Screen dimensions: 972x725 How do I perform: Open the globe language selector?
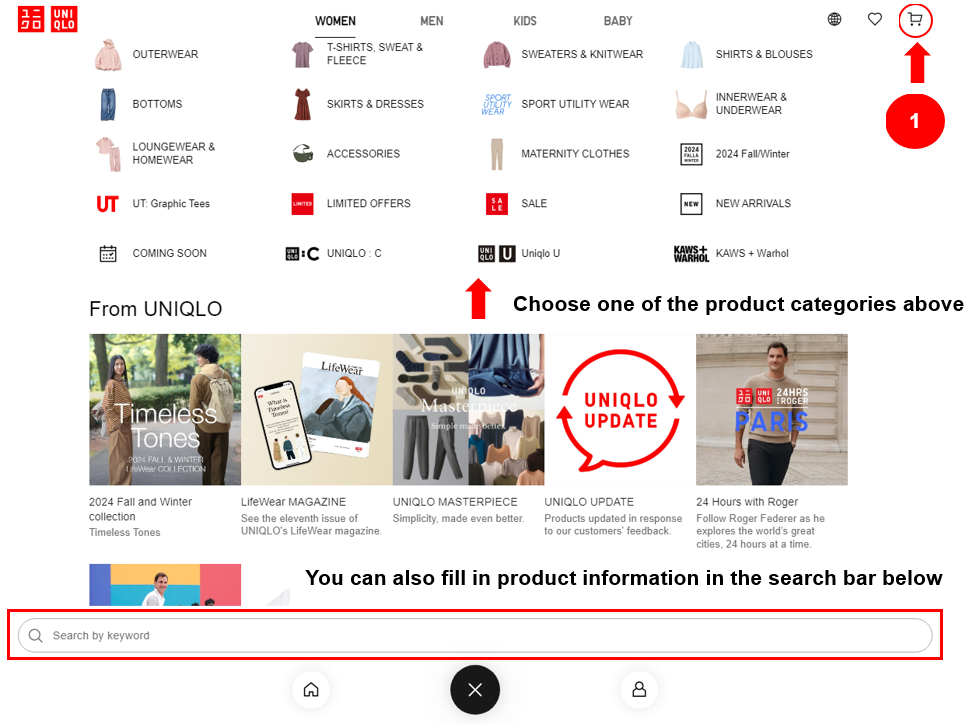click(x=834, y=20)
